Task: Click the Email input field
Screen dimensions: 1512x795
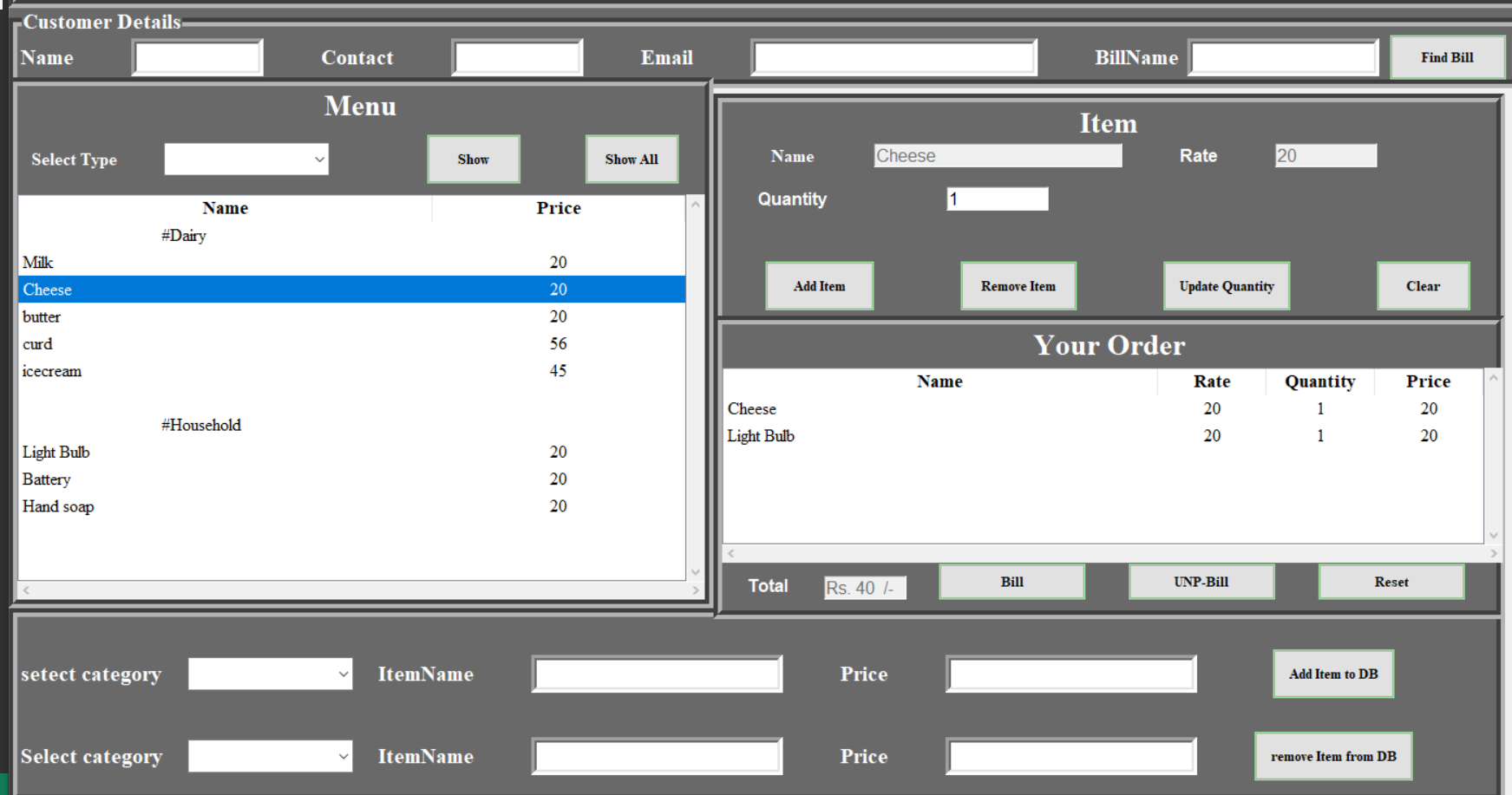Action: point(893,55)
